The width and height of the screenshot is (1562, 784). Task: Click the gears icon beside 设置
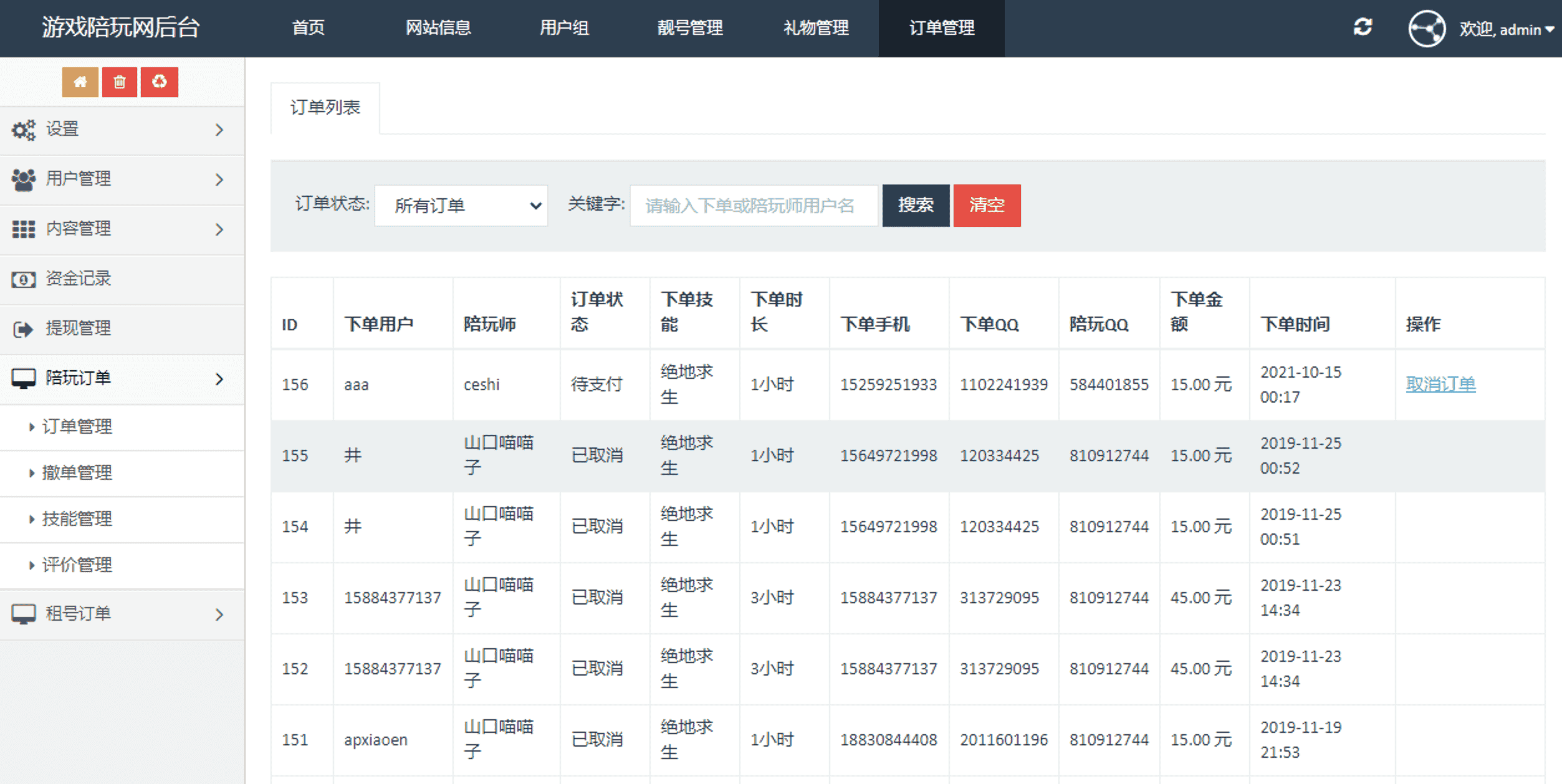(24, 130)
